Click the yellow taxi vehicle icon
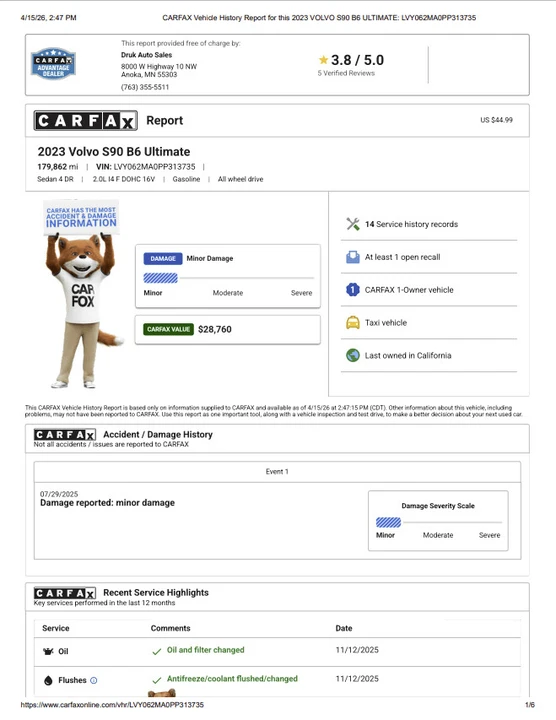This screenshot has height=720, width=556. pos(353,323)
